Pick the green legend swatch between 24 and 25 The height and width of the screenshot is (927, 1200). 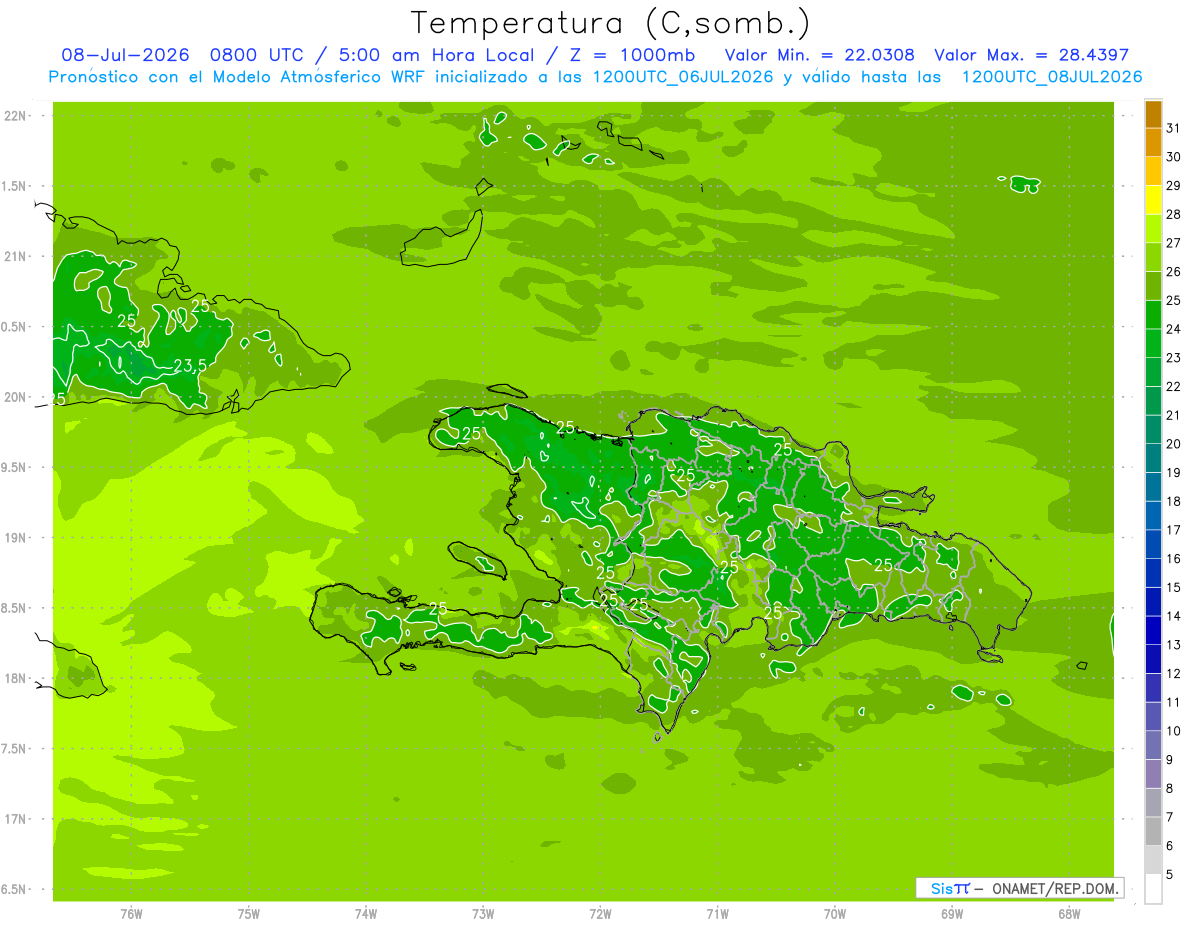coord(1153,315)
